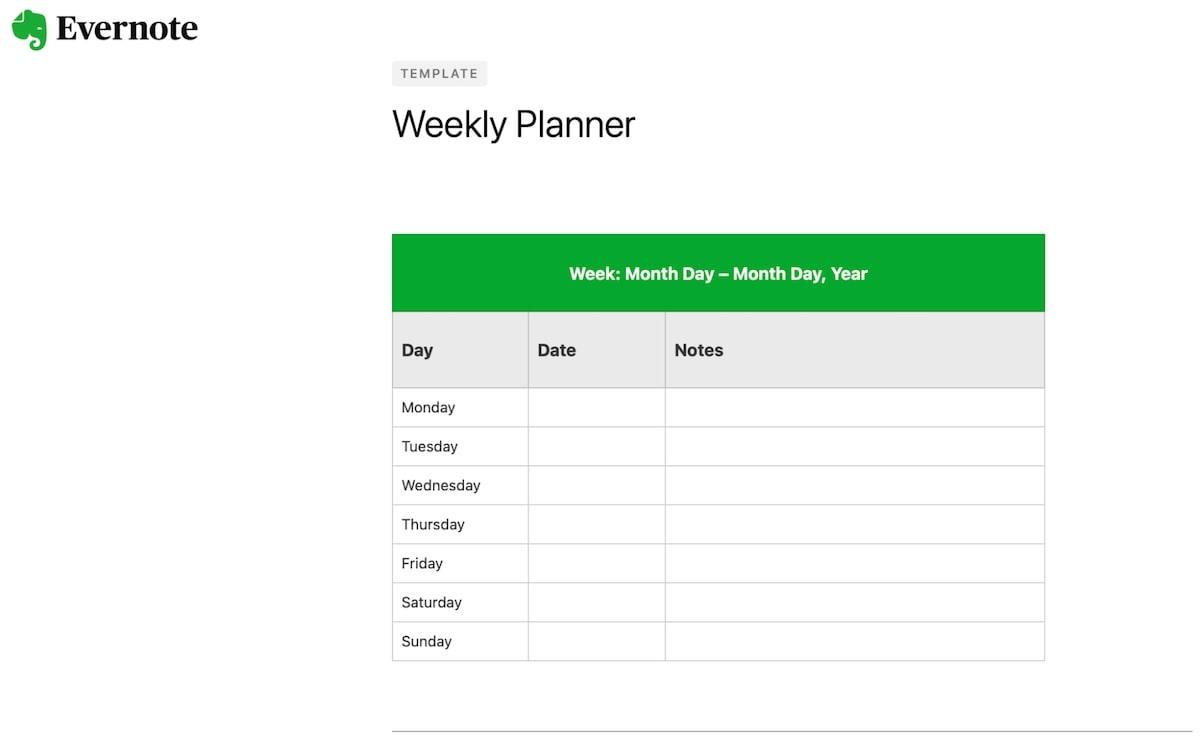The image size is (1200, 753).
Task: Click the Friday row label
Action: 422,563
